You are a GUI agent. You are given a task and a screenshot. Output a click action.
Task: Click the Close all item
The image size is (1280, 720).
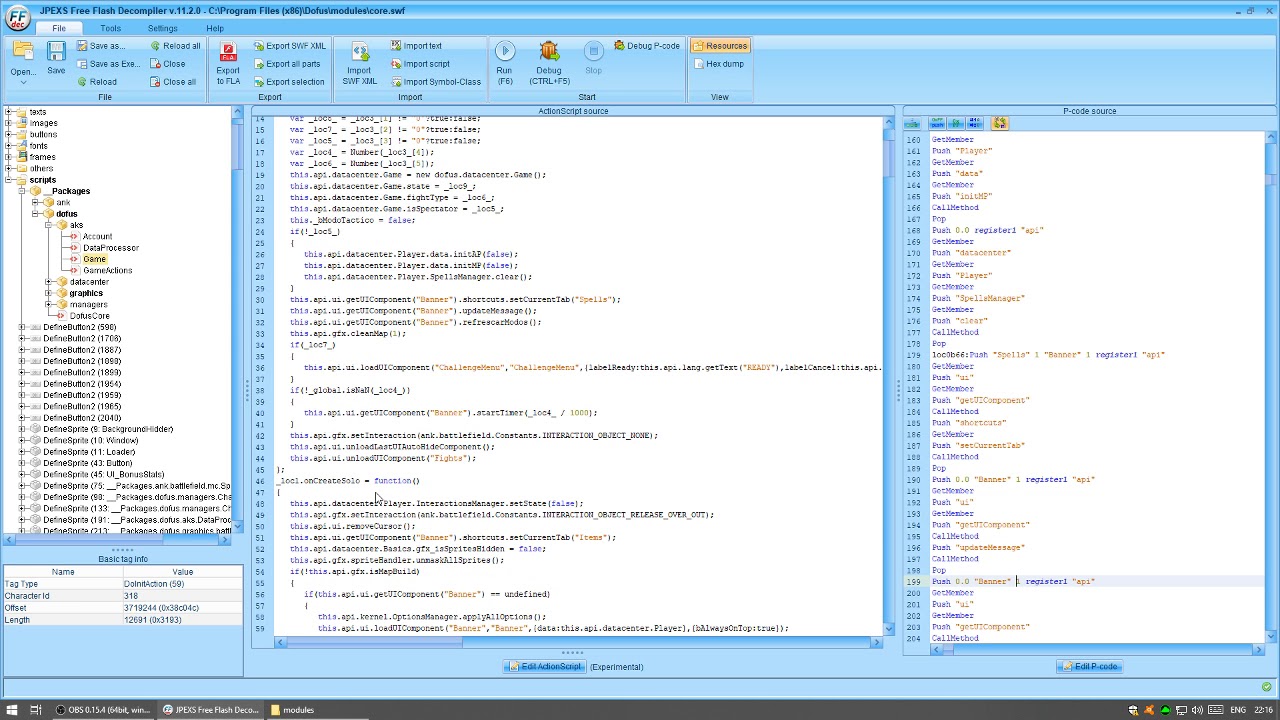(x=172, y=82)
